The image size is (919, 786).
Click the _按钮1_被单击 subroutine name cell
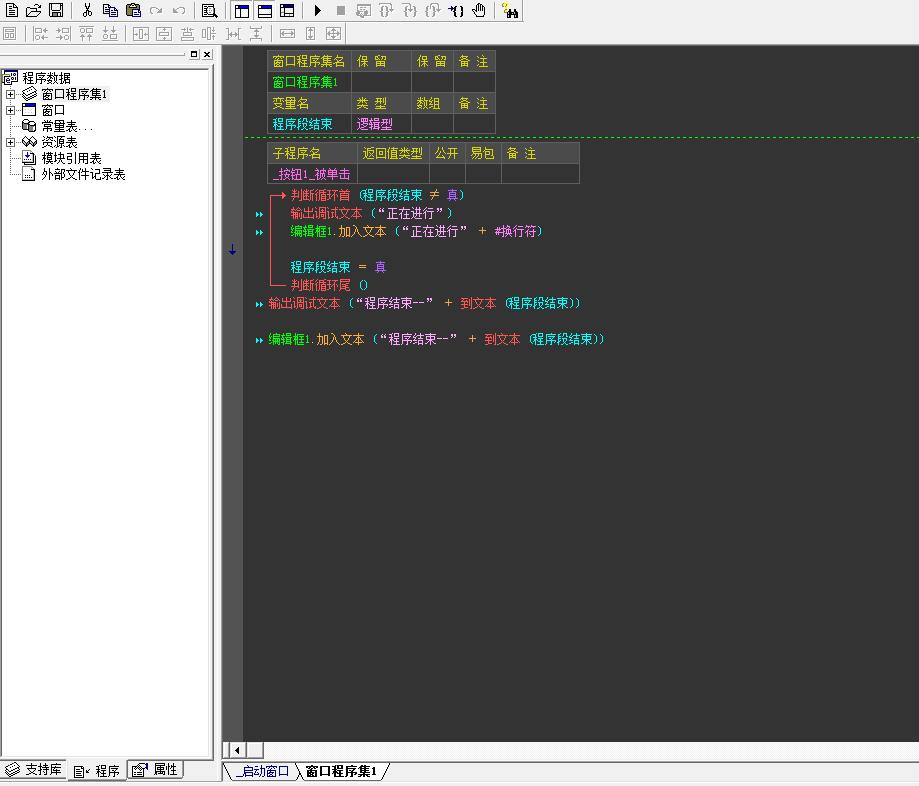[312, 174]
